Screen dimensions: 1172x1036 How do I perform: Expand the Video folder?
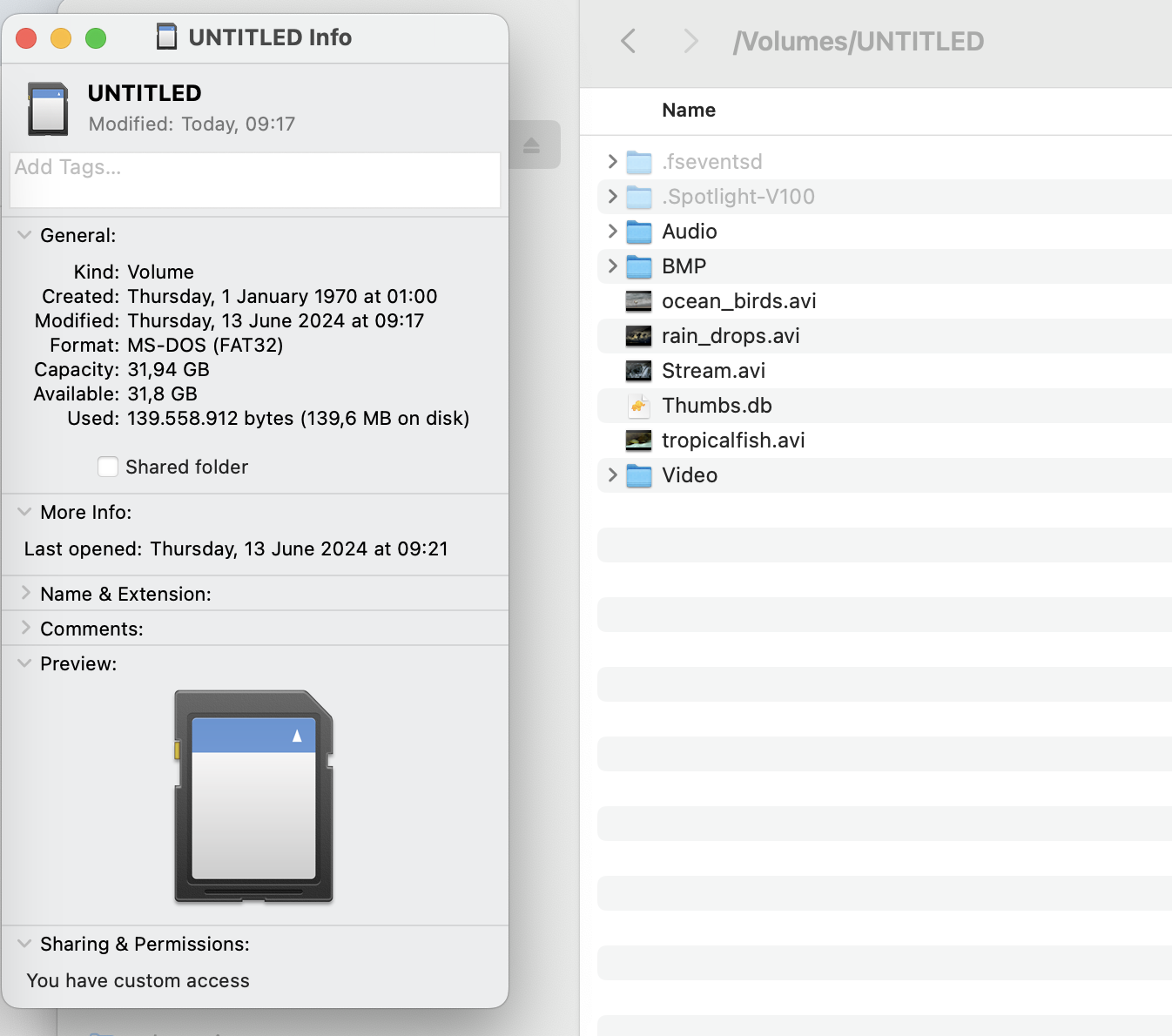(611, 475)
